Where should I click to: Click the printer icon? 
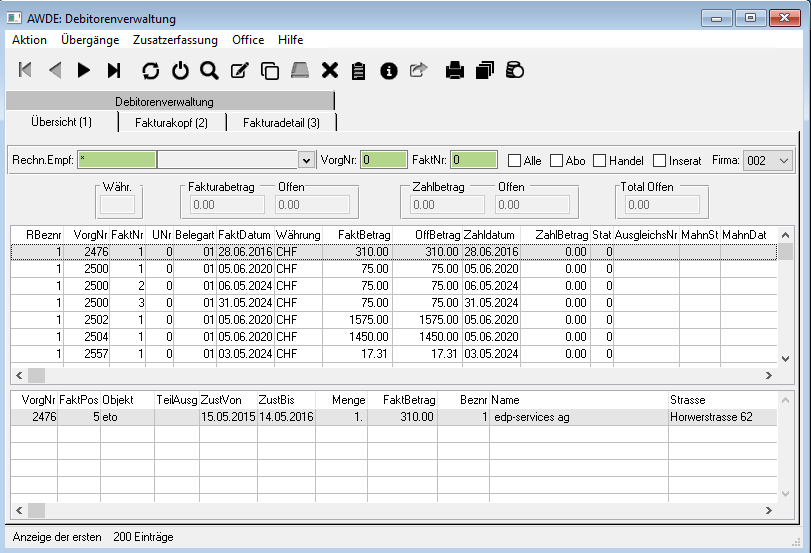[x=455, y=70]
